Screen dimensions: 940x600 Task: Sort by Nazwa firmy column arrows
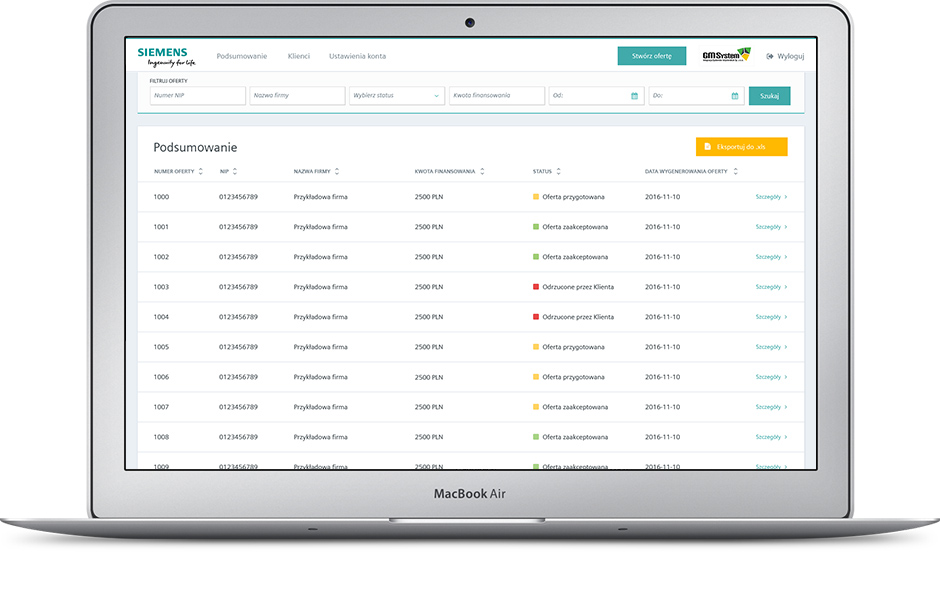point(337,172)
